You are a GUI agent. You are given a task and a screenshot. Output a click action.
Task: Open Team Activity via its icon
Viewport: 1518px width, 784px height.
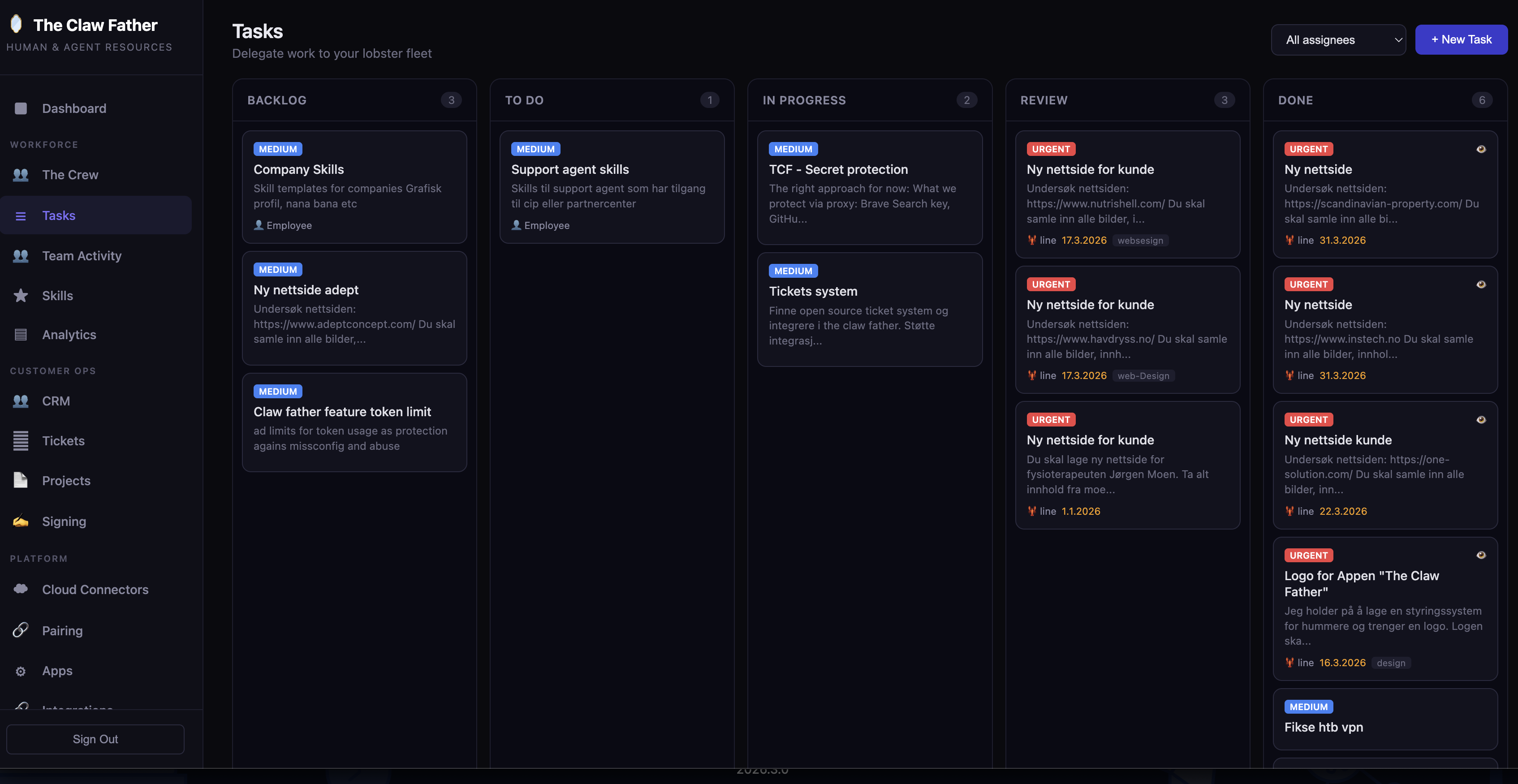[x=21, y=256]
